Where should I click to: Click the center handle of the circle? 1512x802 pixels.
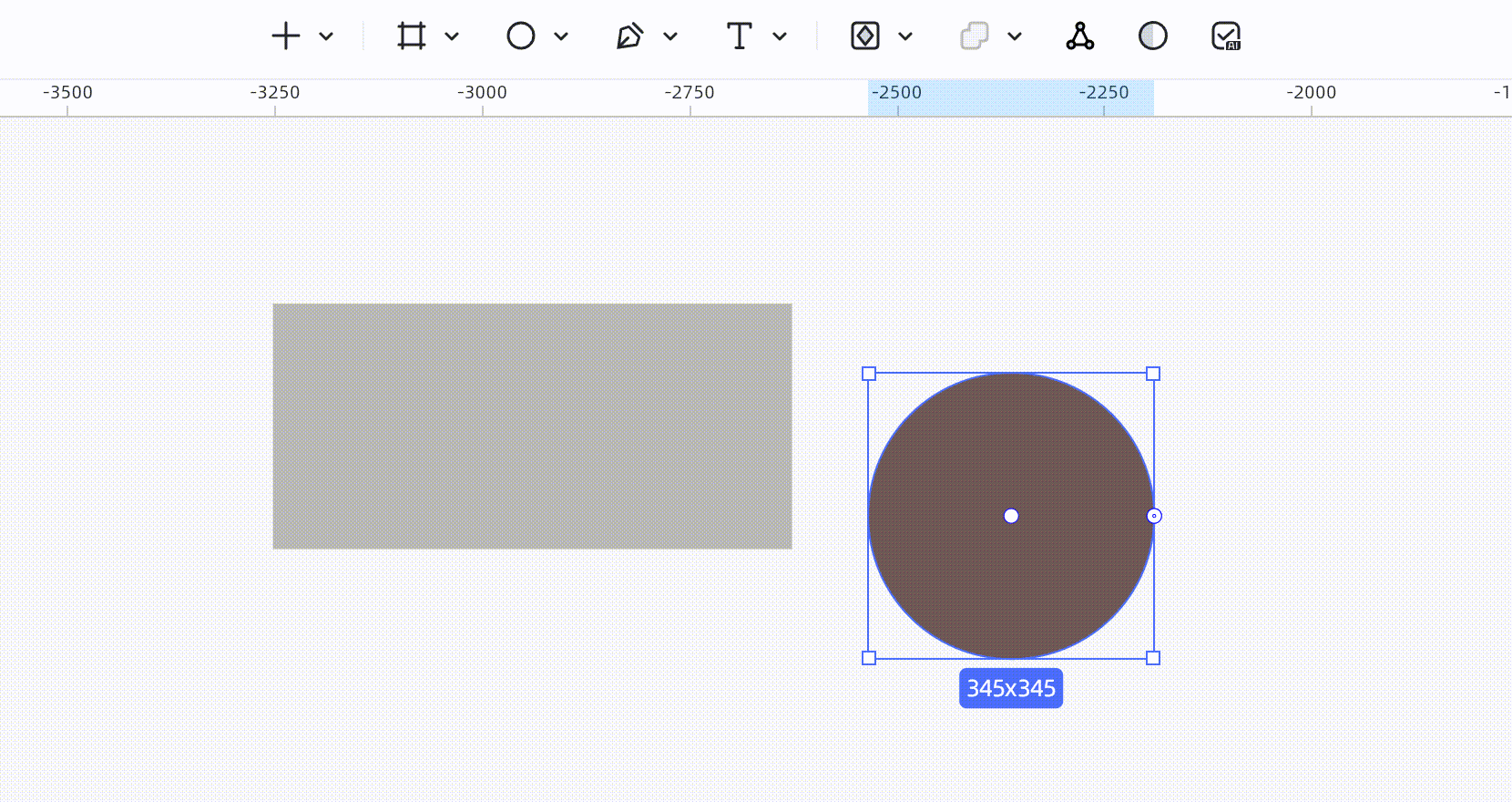[x=1011, y=516]
